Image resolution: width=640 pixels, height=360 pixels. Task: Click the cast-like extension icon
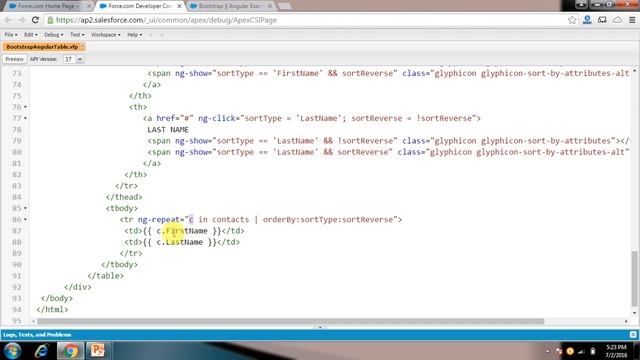(x=602, y=20)
